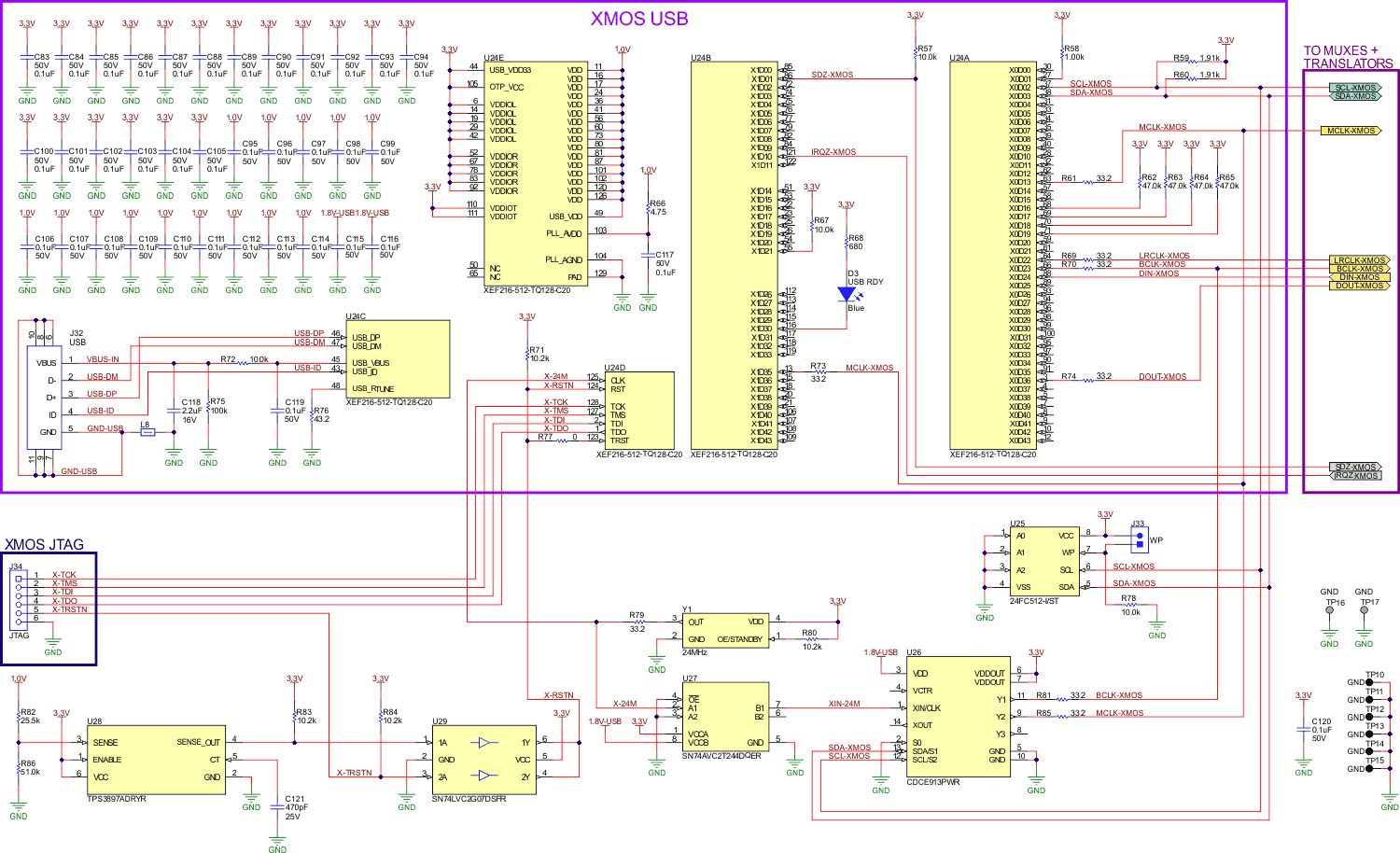1400x853 pixels.
Task: Click the SDA-XMOS output port
Action: click(1355, 96)
